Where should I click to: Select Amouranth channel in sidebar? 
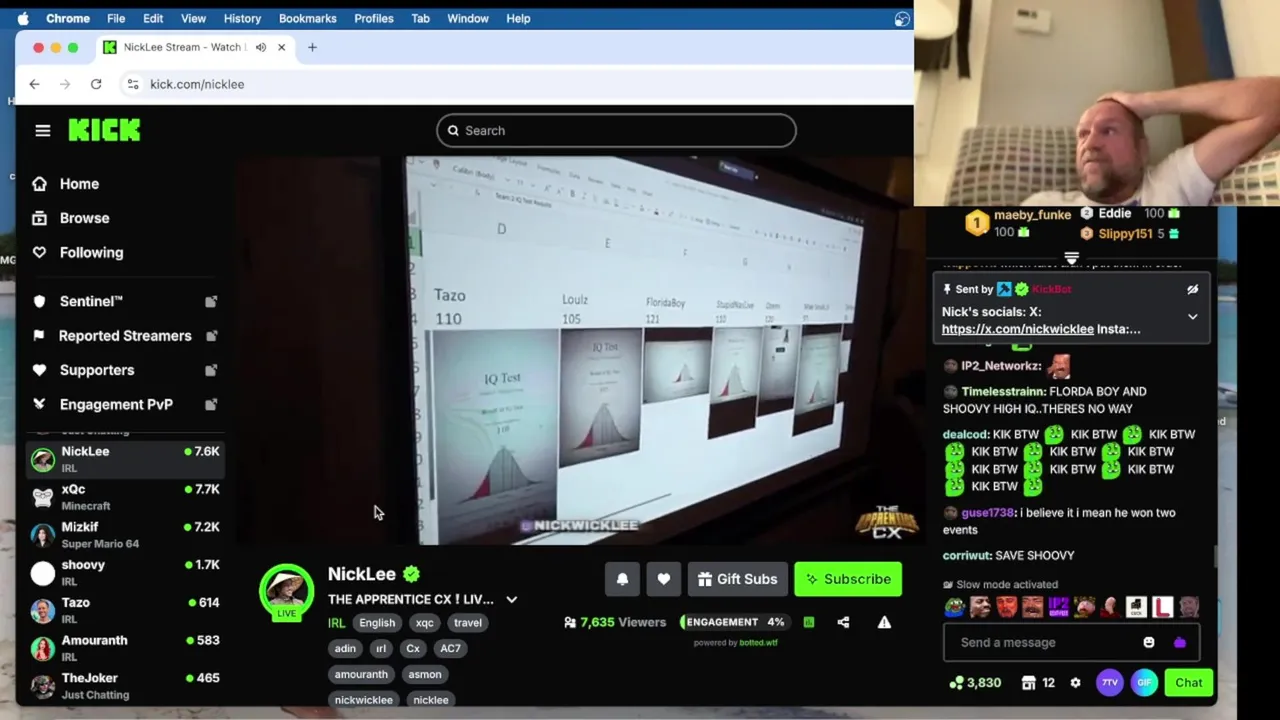tap(125, 648)
